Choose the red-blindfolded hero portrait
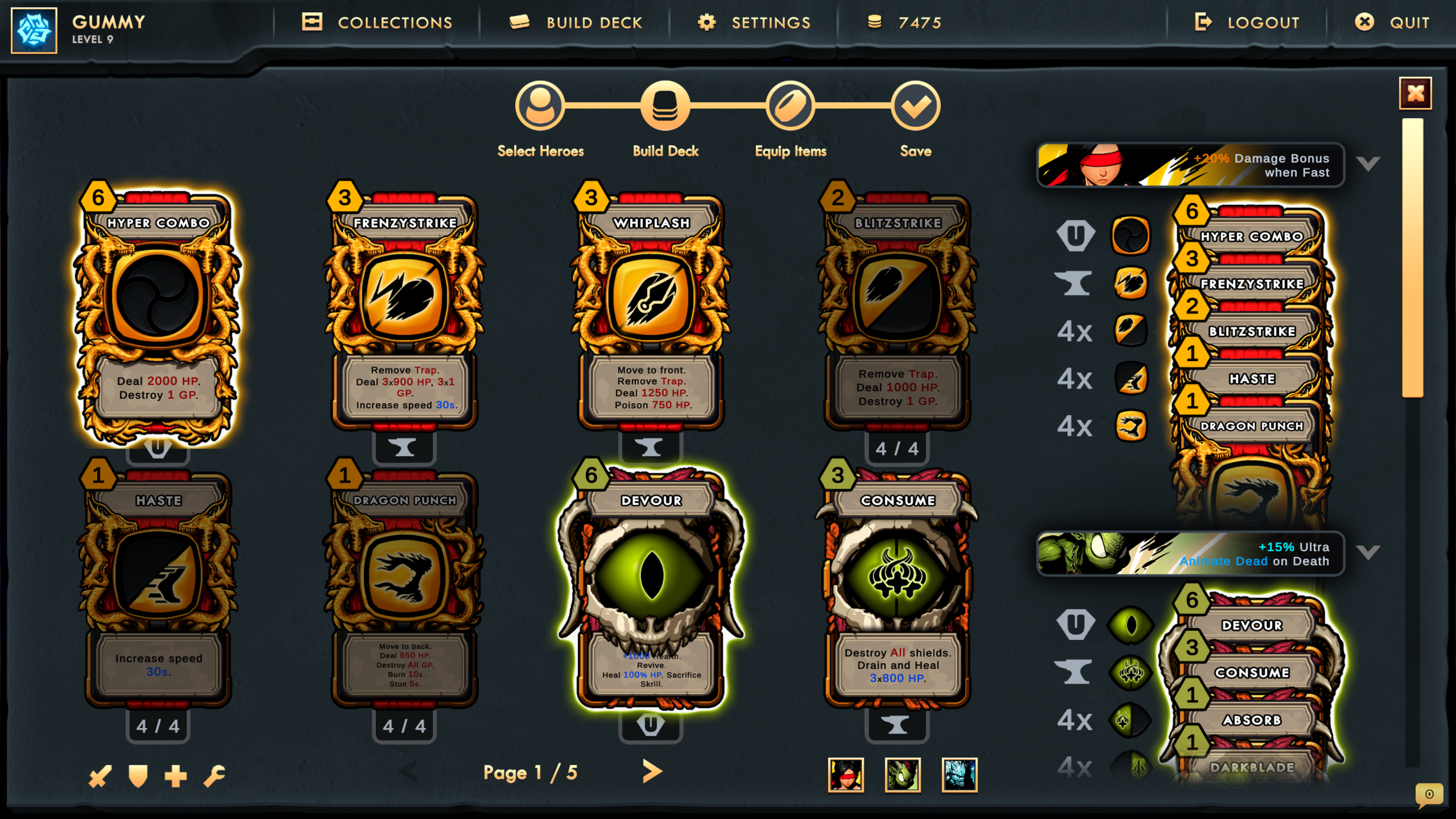 point(846,775)
